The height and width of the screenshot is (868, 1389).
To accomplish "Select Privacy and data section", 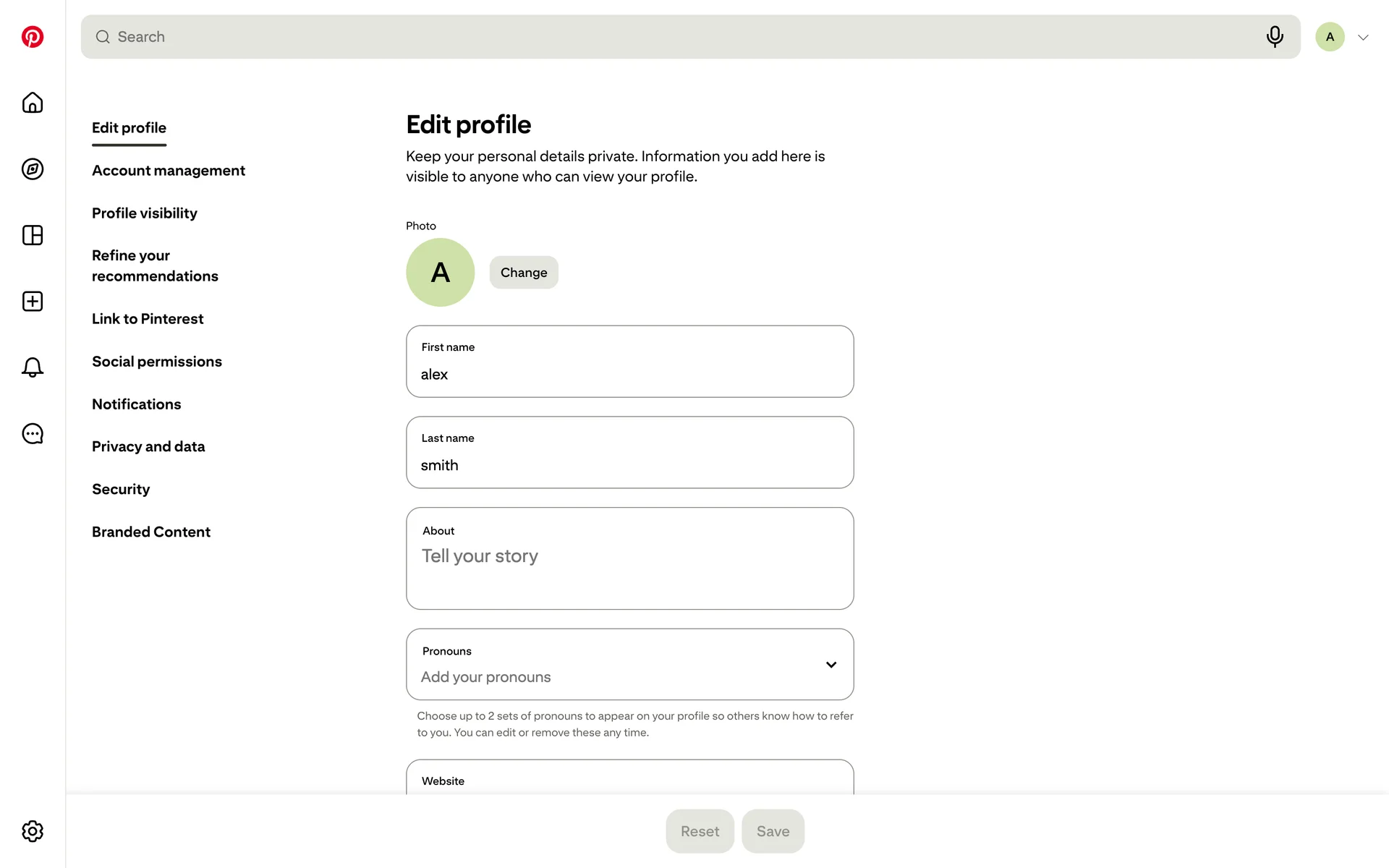I will point(148,447).
